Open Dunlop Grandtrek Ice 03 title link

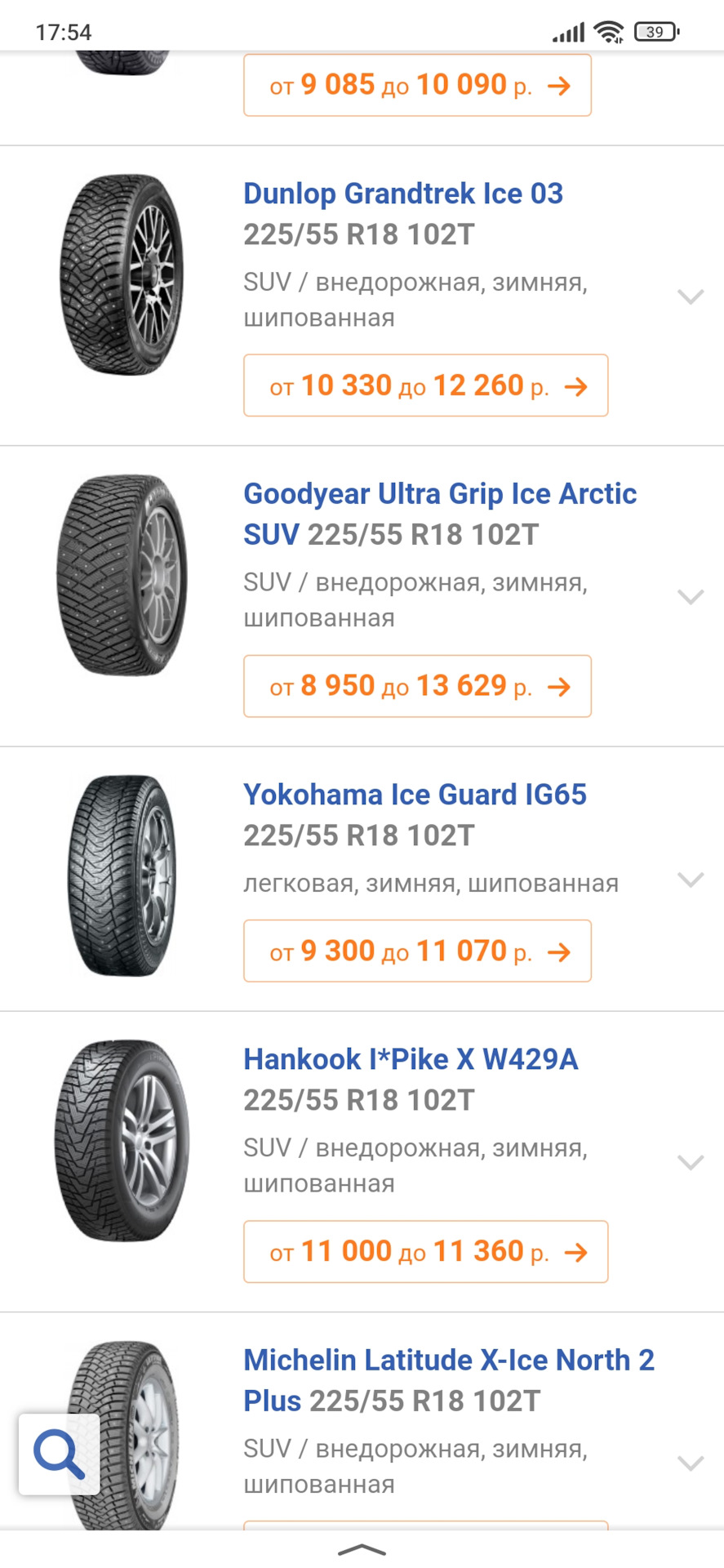tap(403, 194)
